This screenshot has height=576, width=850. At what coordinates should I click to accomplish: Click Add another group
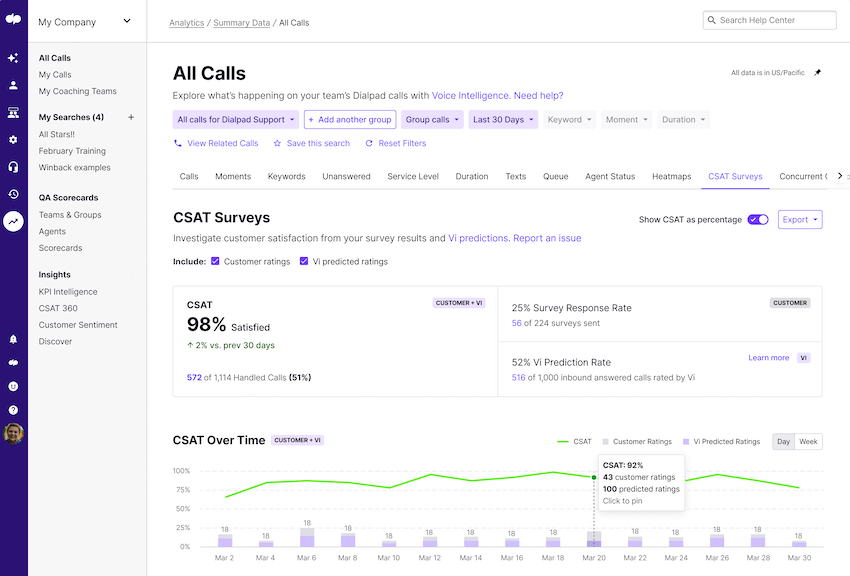coord(350,119)
